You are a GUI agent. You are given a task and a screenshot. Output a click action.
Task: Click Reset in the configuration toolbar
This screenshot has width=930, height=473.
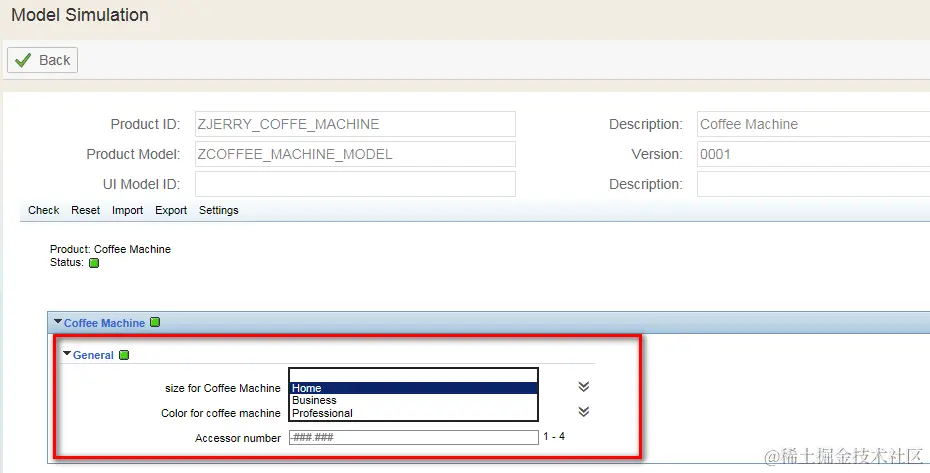pyautogui.click(x=85, y=210)
